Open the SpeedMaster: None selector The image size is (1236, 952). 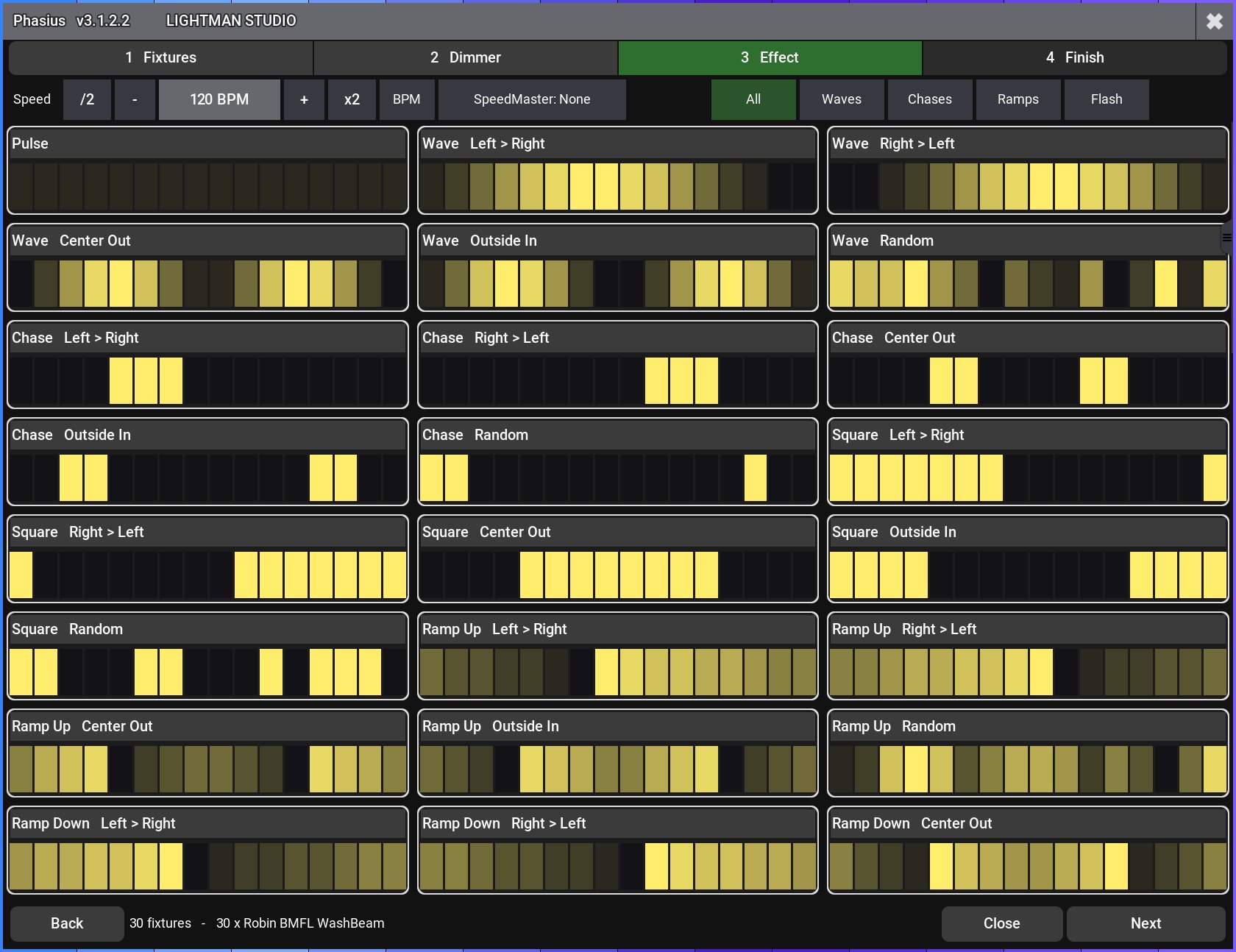(x=532, y=99)
